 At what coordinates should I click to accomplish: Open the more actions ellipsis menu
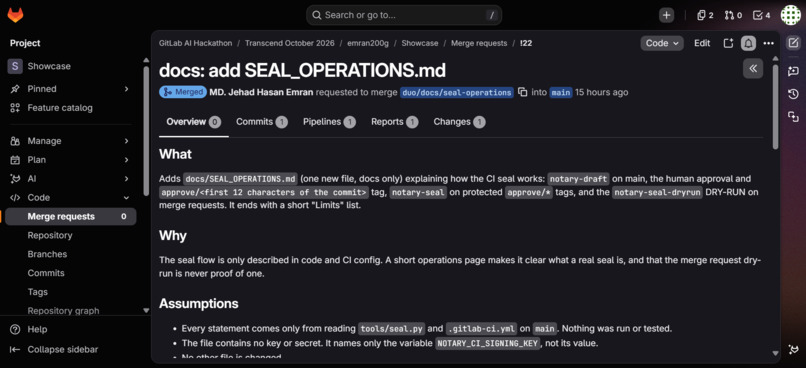click(x=768, y=43)
